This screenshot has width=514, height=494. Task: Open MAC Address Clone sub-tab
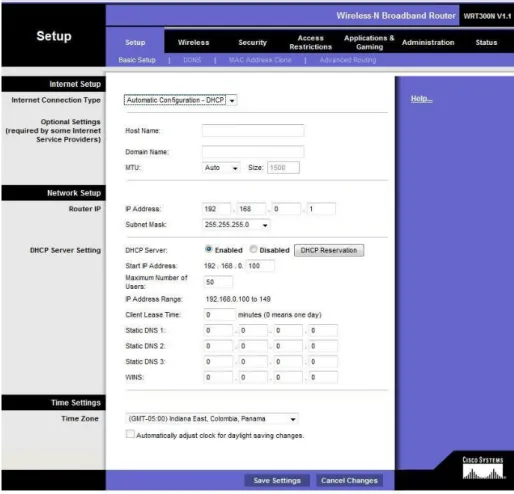(260, 60)
